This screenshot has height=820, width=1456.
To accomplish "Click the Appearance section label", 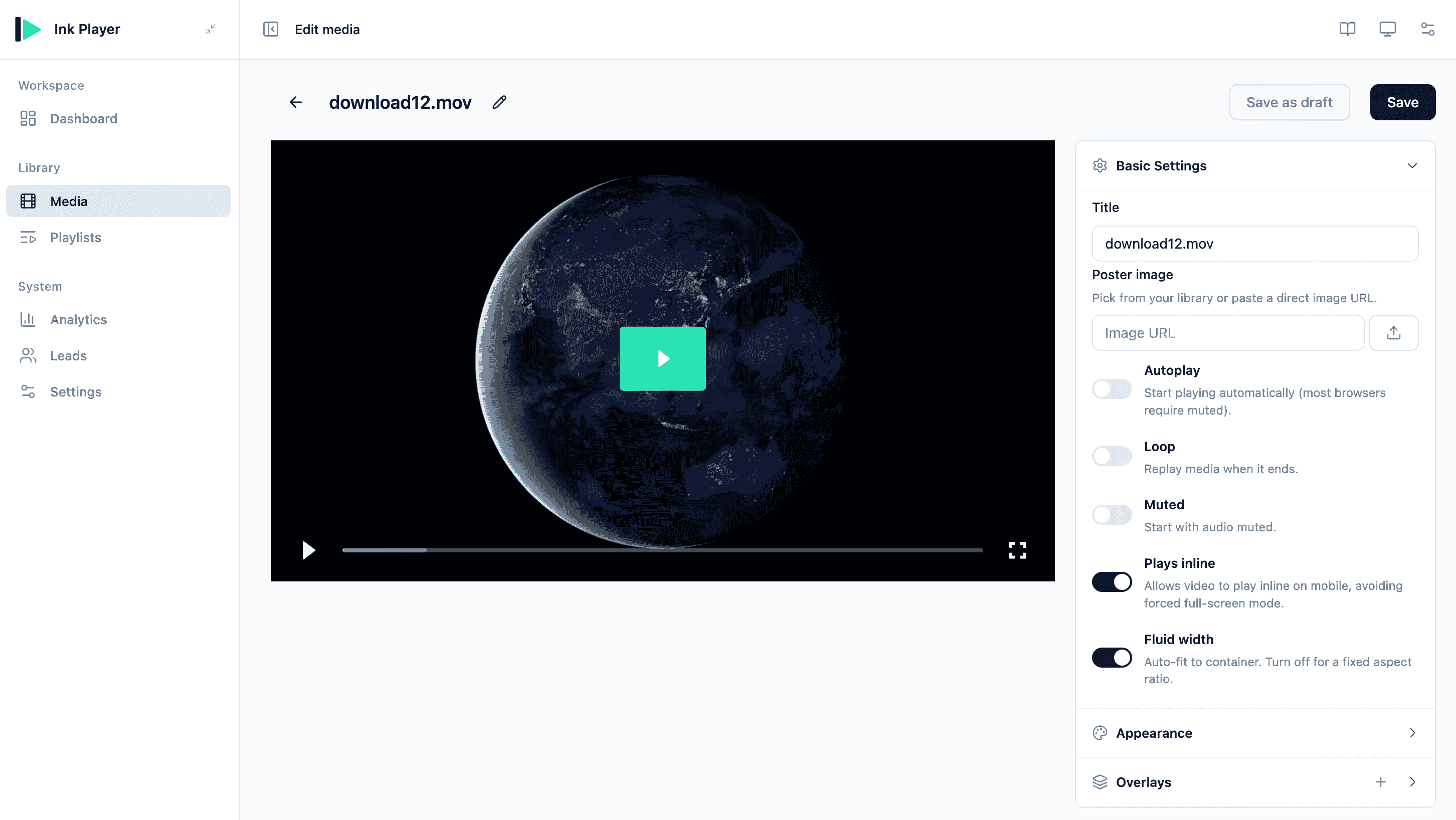I will [1154, 733].
